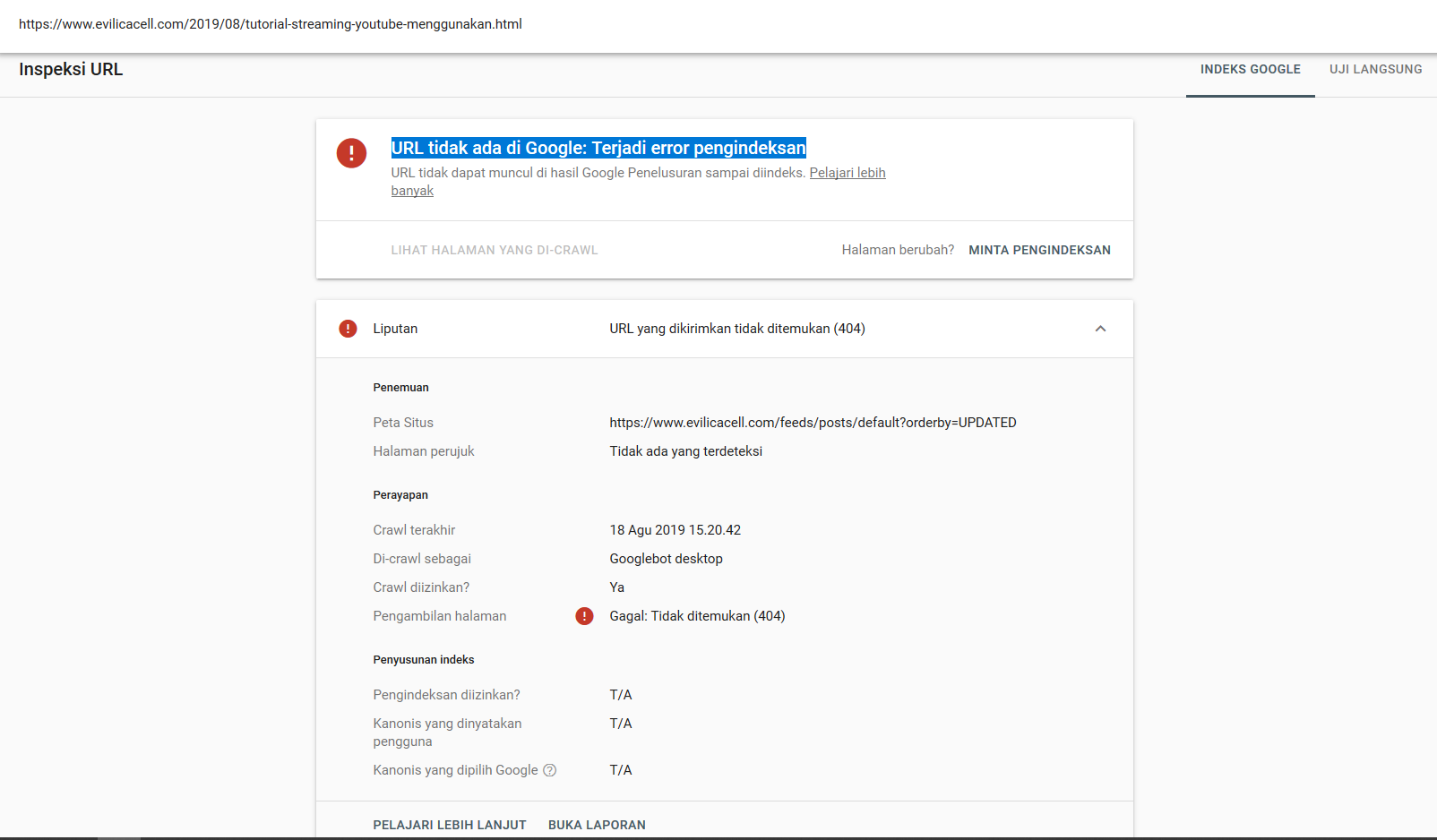This screenshot has height=840, width=1437.
Task: Click the 'Ya' value for Crawl diizinkan
Action: coord(617,587)
